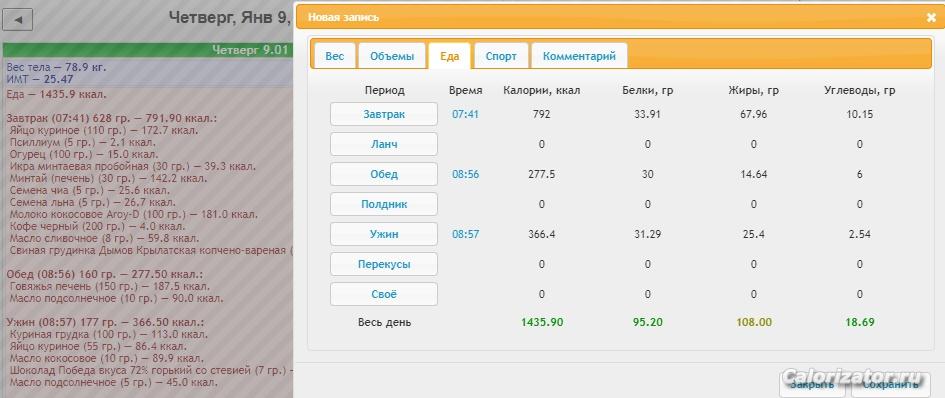
Task: Open the Комментарий tab
Action: tap(579, 56)
